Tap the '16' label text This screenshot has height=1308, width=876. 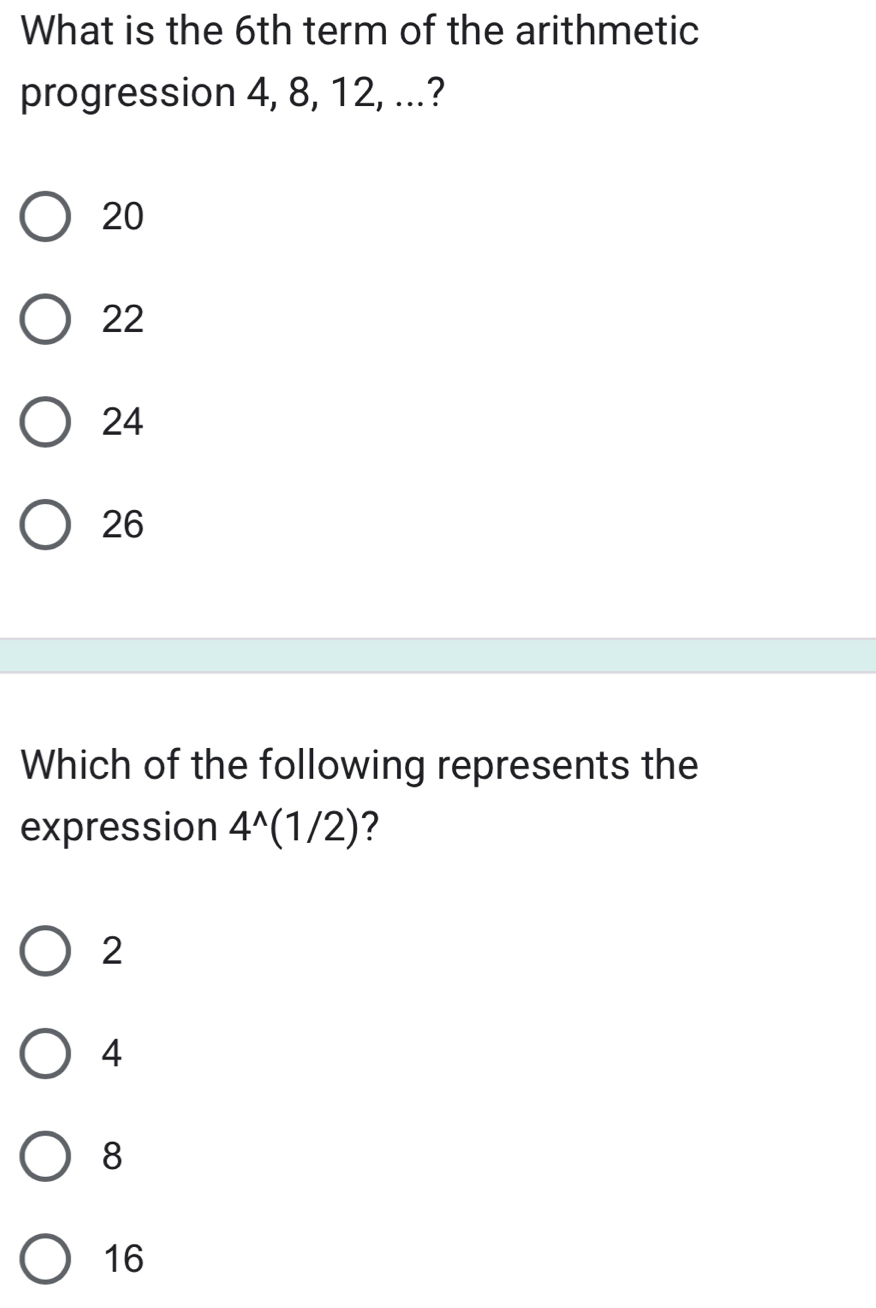point(124,1259)
